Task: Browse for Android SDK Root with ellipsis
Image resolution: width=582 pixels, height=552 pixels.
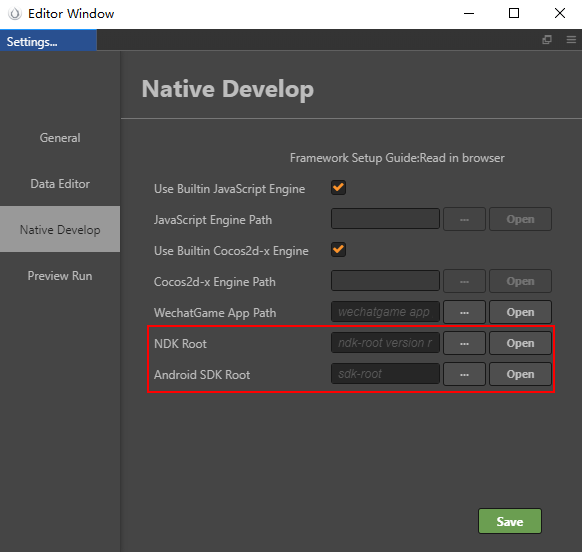Action: click(x=464, y=374)
